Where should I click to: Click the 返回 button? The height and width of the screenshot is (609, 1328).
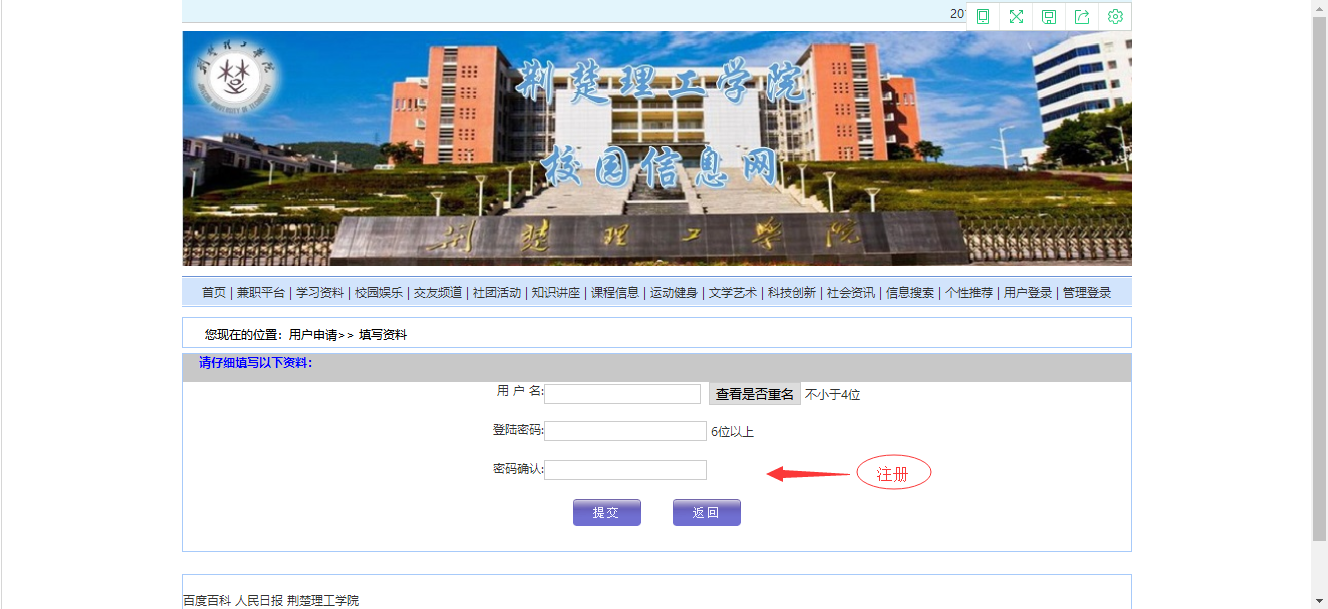(x=707, y=512)
